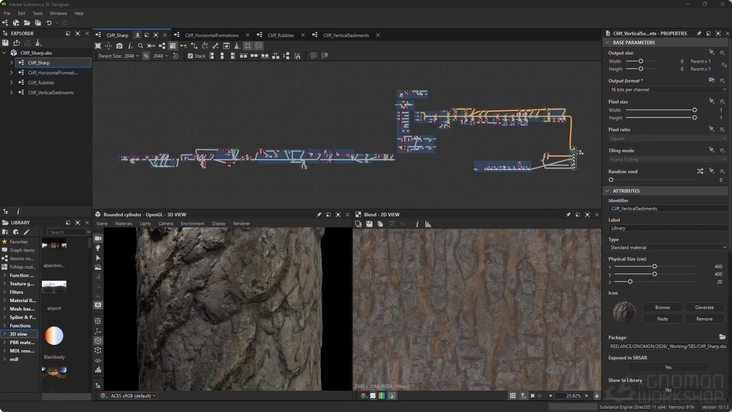Screen dimensions: 732x412
Task: Click the Generate icon button
Action: coord(704,307)
